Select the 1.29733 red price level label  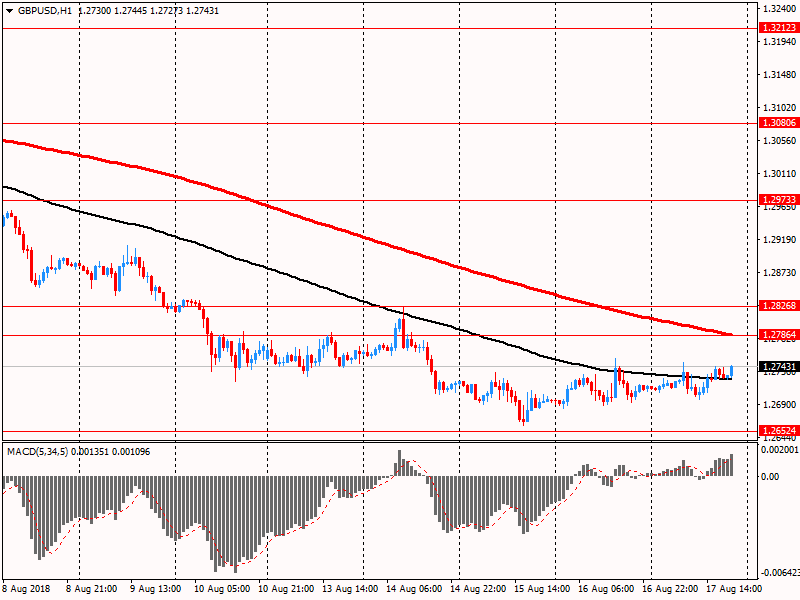tap(779, 200)
